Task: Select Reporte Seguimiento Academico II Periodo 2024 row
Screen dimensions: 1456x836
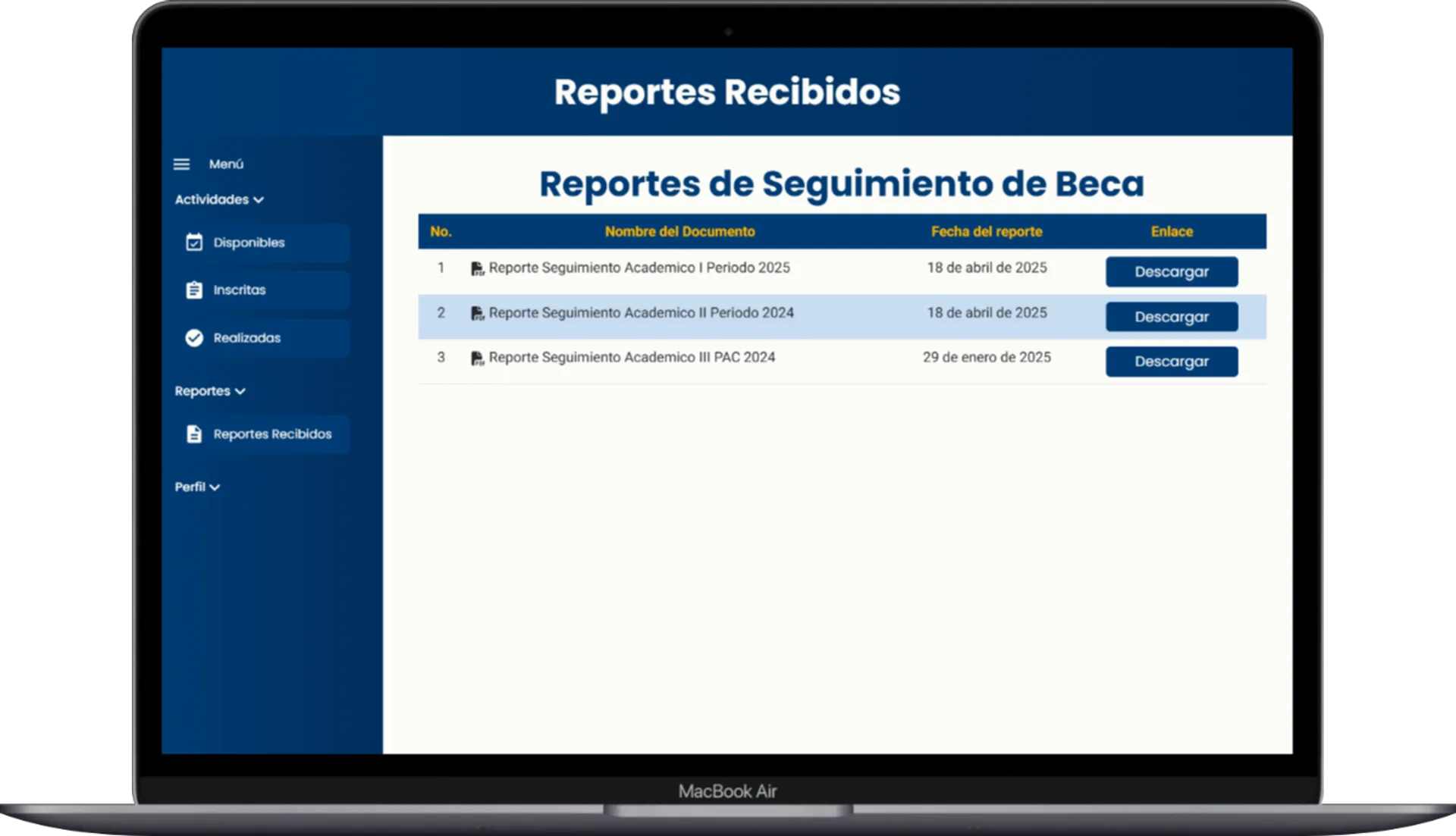Action: click(641, 313)
